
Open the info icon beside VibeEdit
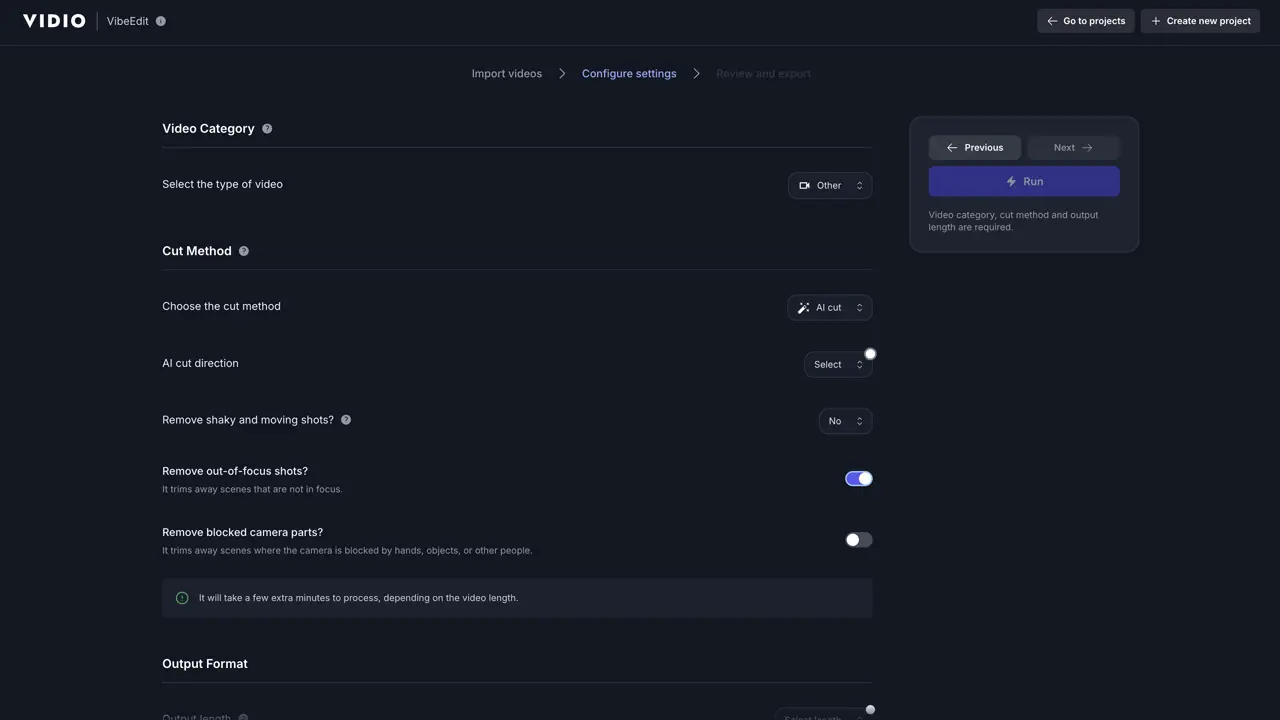tap(161, 21)
